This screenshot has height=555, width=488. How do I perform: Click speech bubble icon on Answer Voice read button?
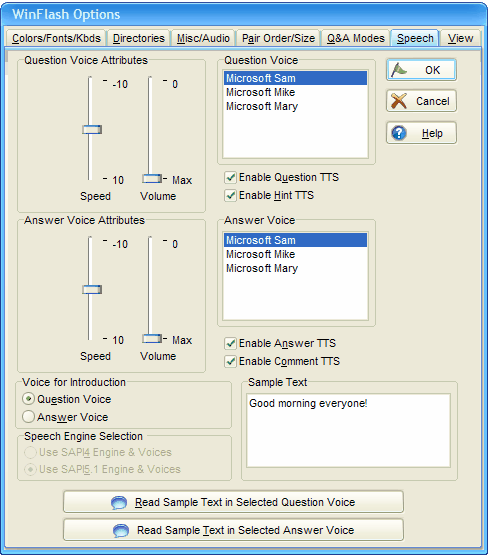click(x=121, y=530)
